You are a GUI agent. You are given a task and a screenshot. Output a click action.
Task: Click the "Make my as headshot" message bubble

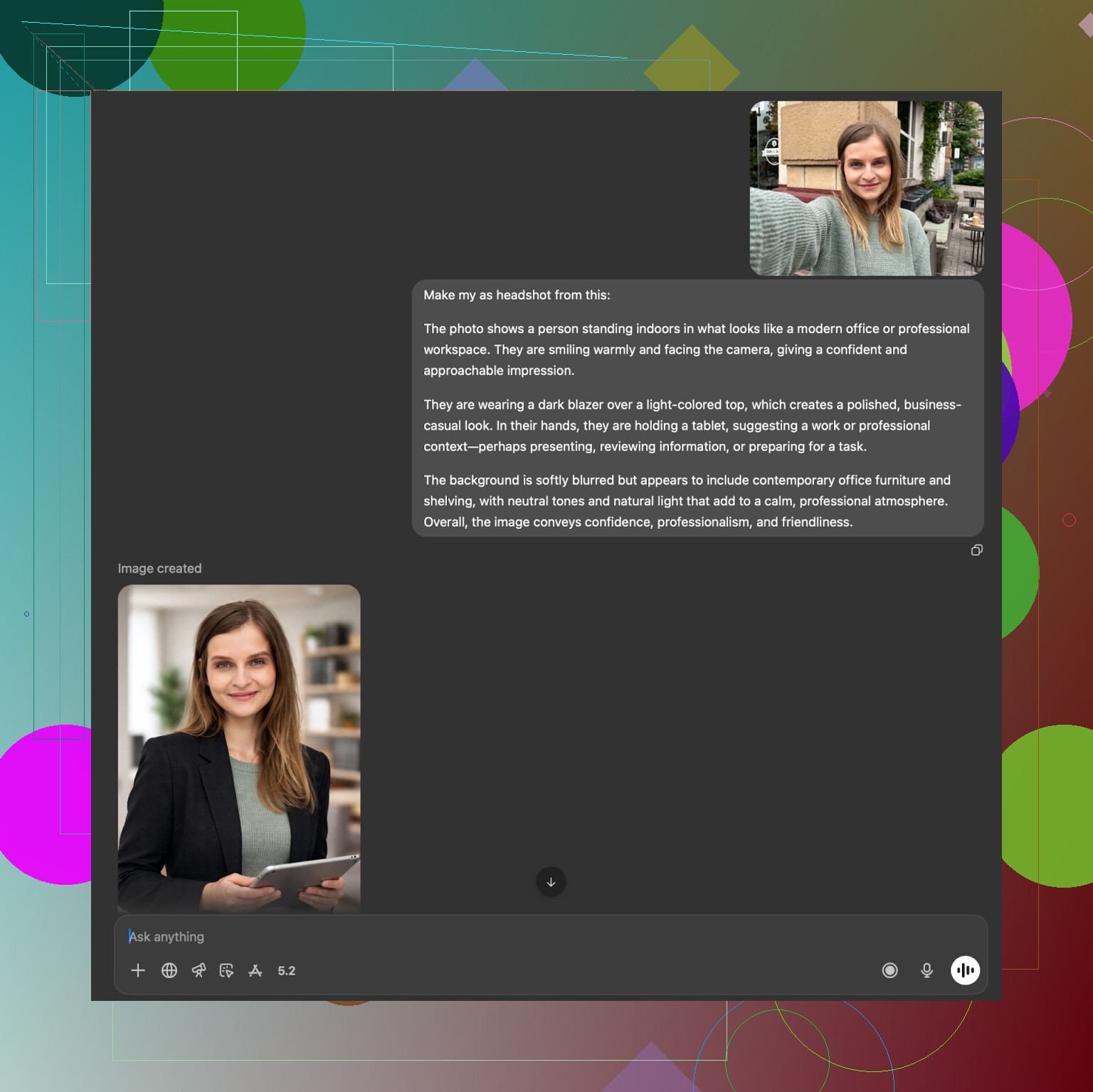(697, 408)
